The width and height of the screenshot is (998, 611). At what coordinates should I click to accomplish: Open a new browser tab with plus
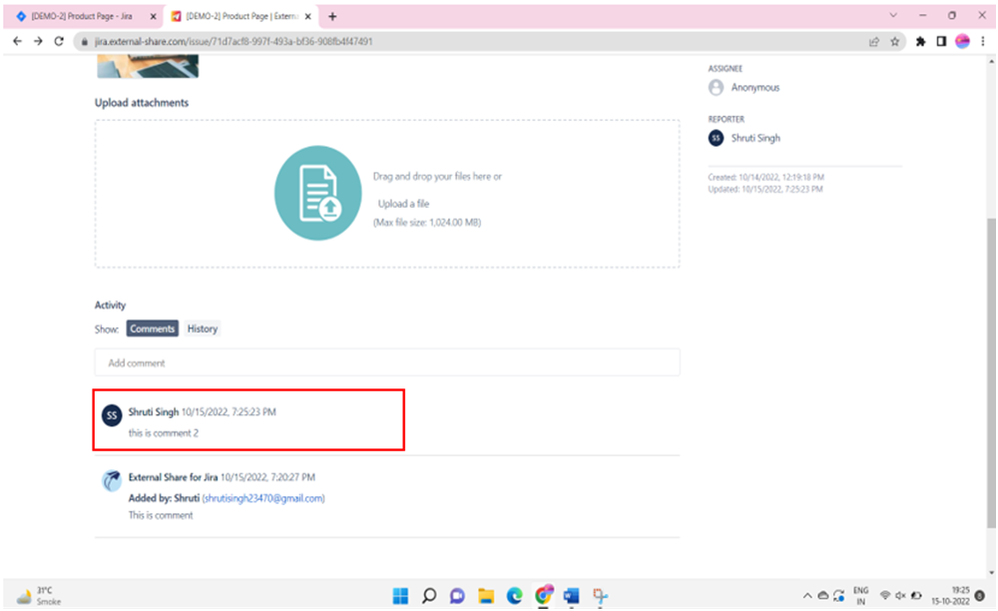point(332,17)
